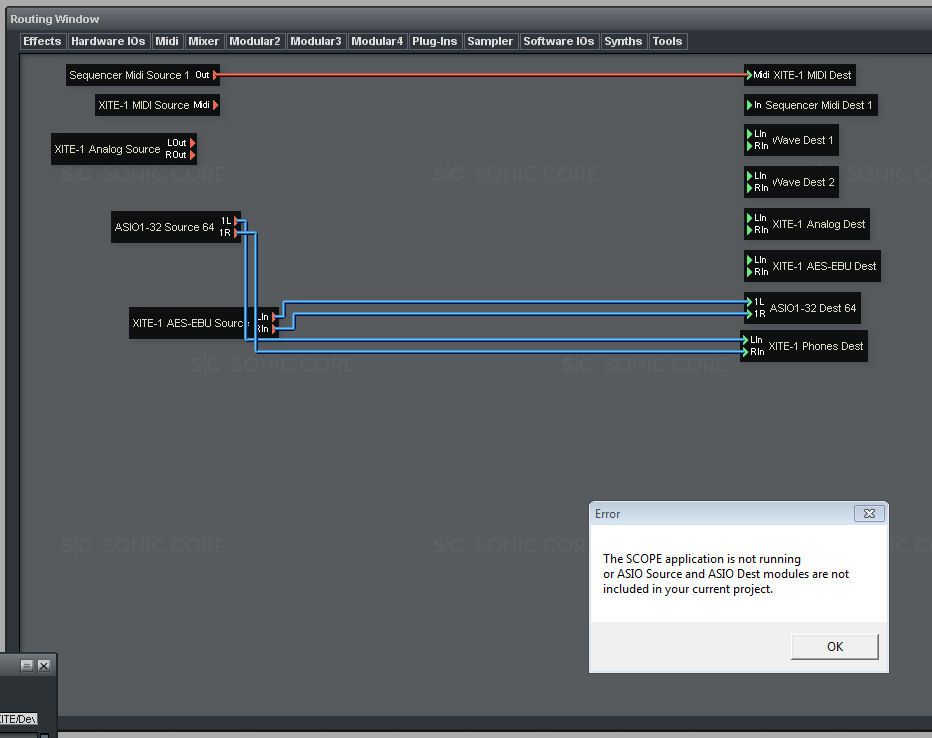Select the XITE-1 Analog Source module label

[108, 149]
